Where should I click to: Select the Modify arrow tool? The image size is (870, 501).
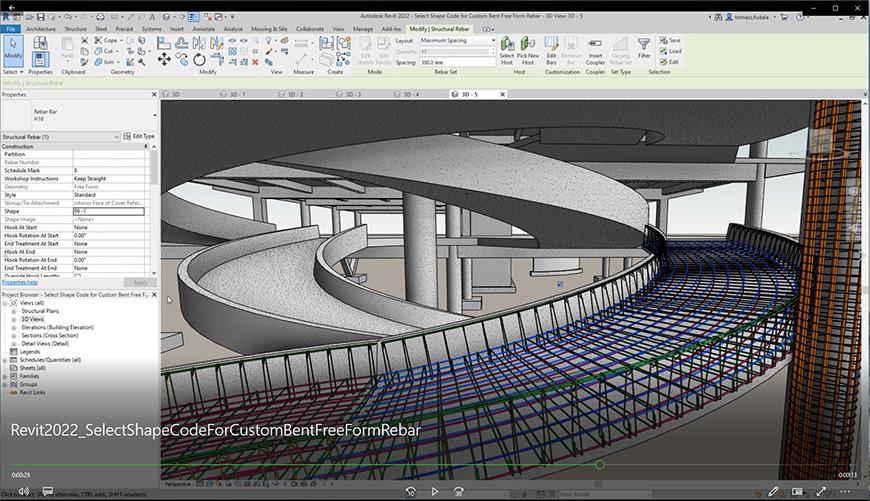[13, 50]
